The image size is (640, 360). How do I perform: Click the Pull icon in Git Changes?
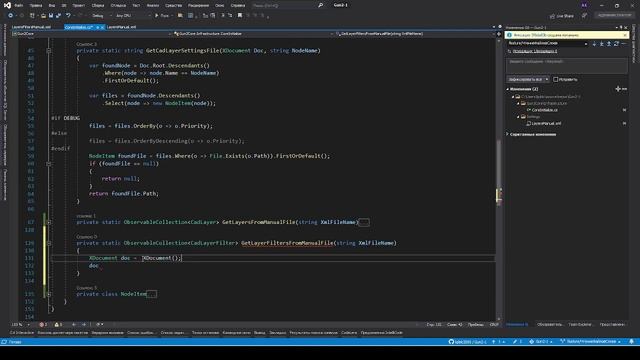coord(602,44)
